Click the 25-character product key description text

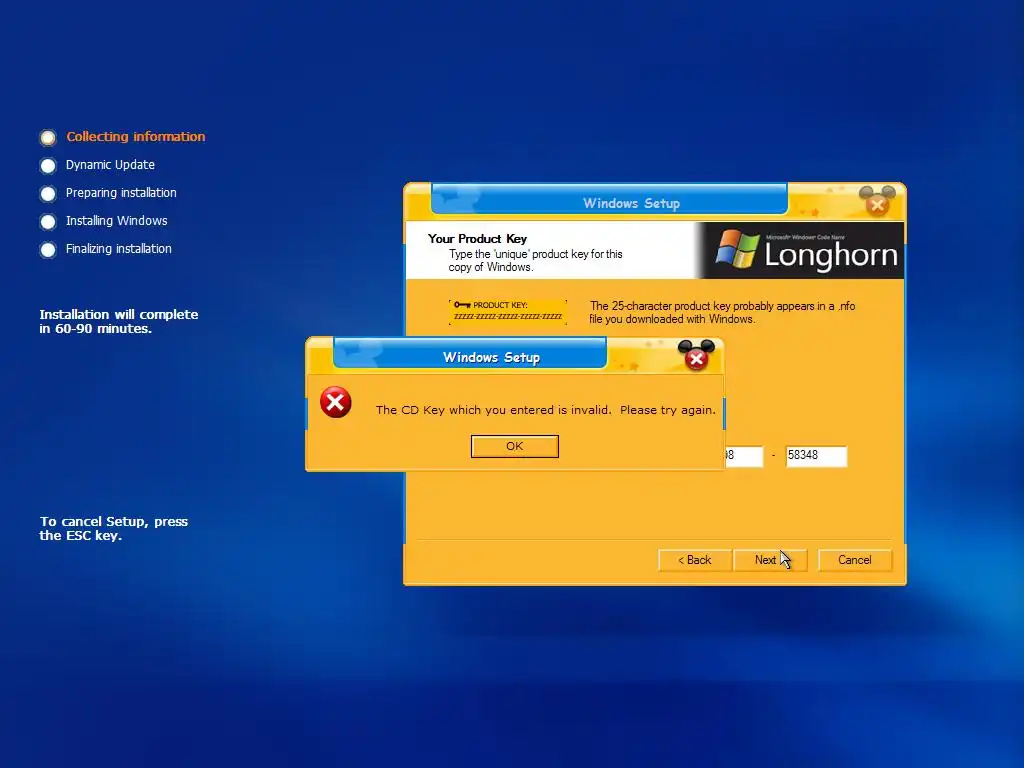(722, 312)
